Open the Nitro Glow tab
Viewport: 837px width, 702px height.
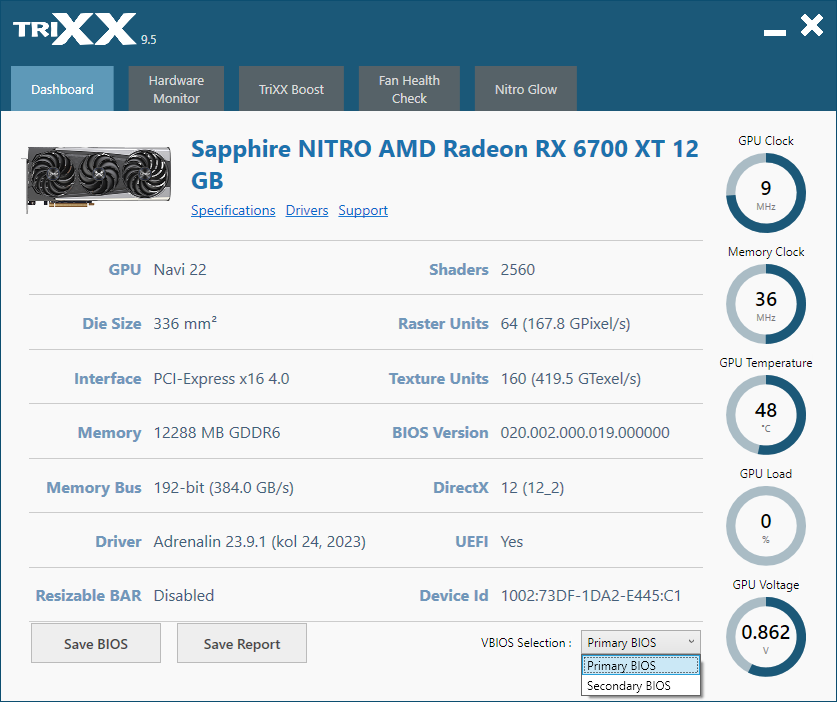pyautogui.click(x=525, y=89)
